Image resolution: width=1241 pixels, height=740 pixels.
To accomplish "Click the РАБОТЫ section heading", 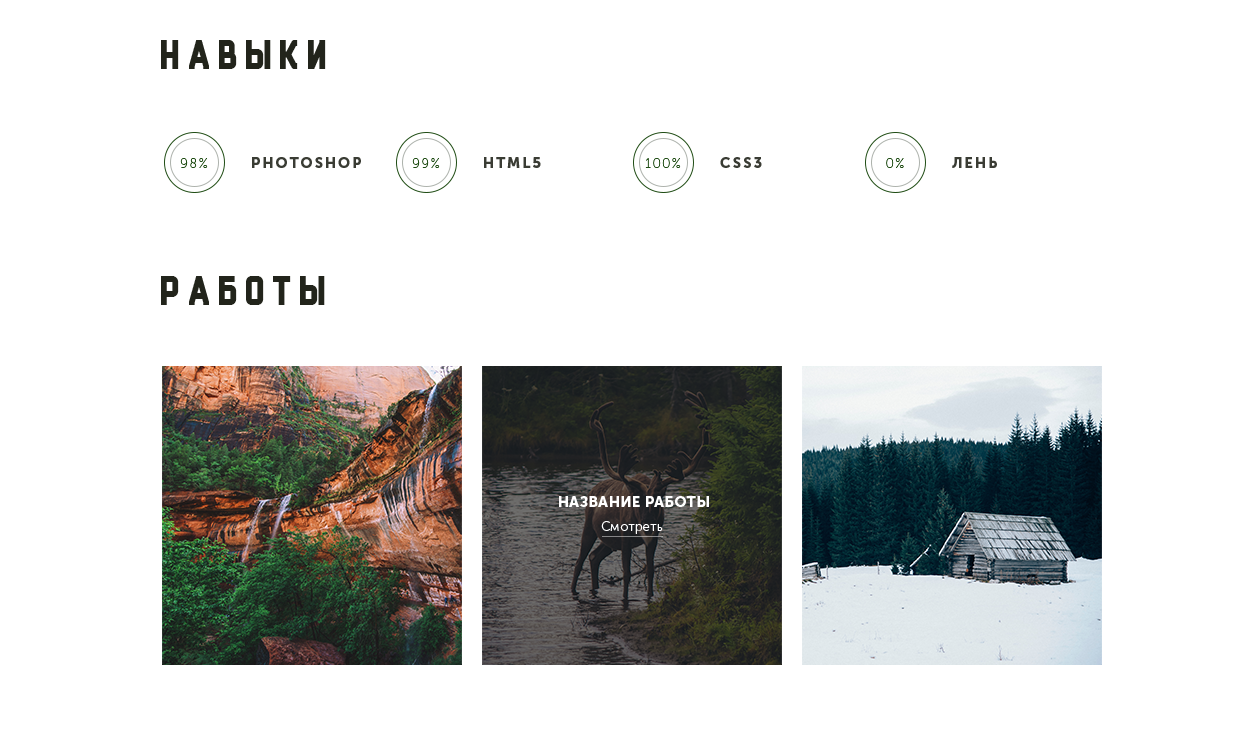I will 244,291.
